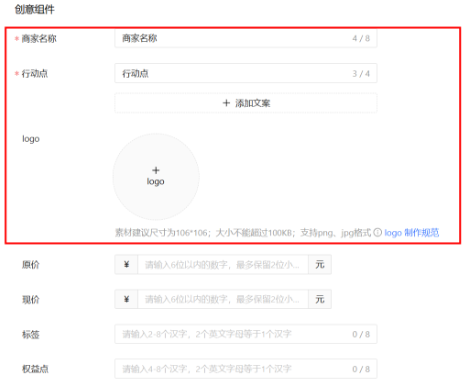Click the 行动点 input field
The height and width of the screenshot is (385, 468).
pos(246,73)
